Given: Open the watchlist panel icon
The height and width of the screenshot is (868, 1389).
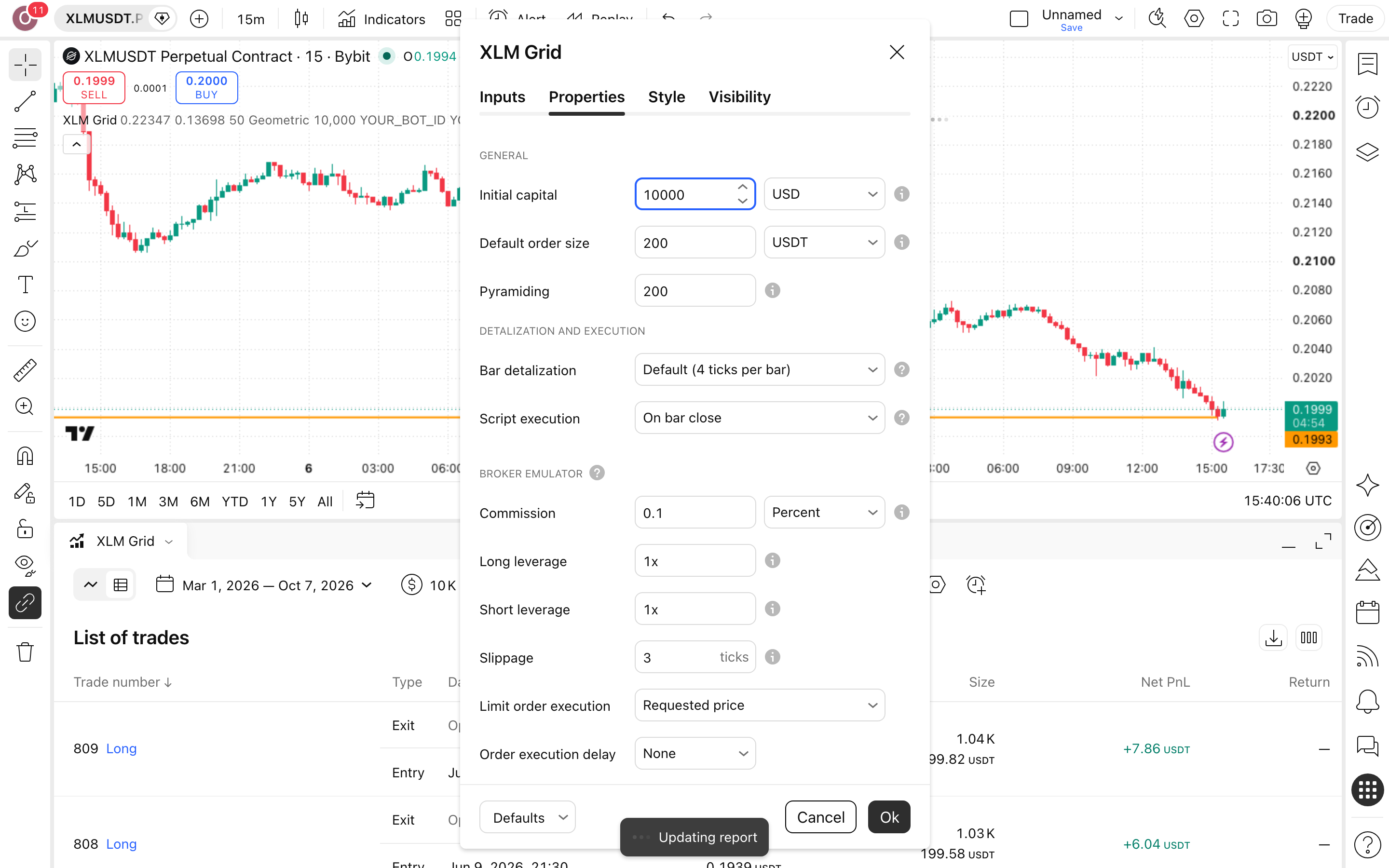Looking at the screenshot, I should 1367,64.
